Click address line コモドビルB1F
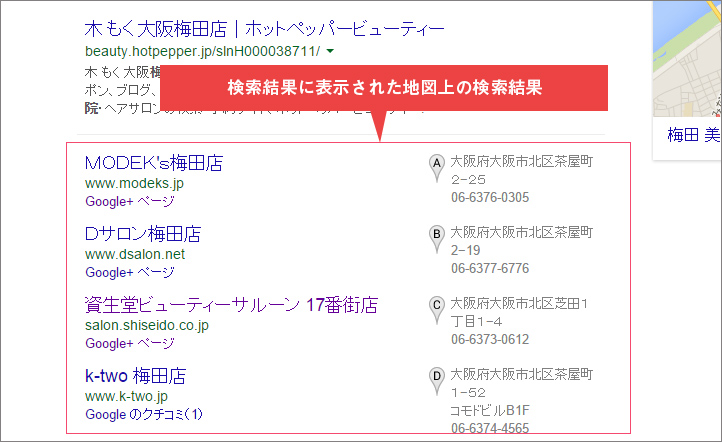722x442 pixels. click(x=490, y=410)
